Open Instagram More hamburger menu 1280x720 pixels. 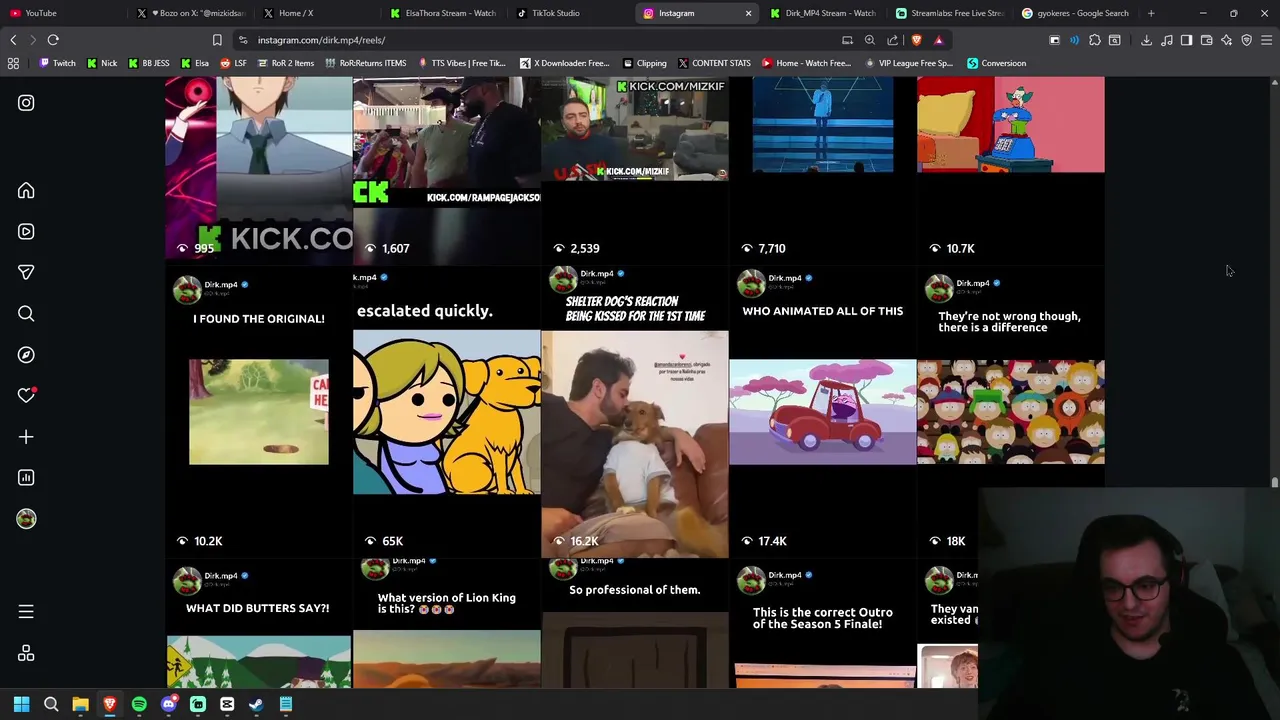click(x=26, y=612)
